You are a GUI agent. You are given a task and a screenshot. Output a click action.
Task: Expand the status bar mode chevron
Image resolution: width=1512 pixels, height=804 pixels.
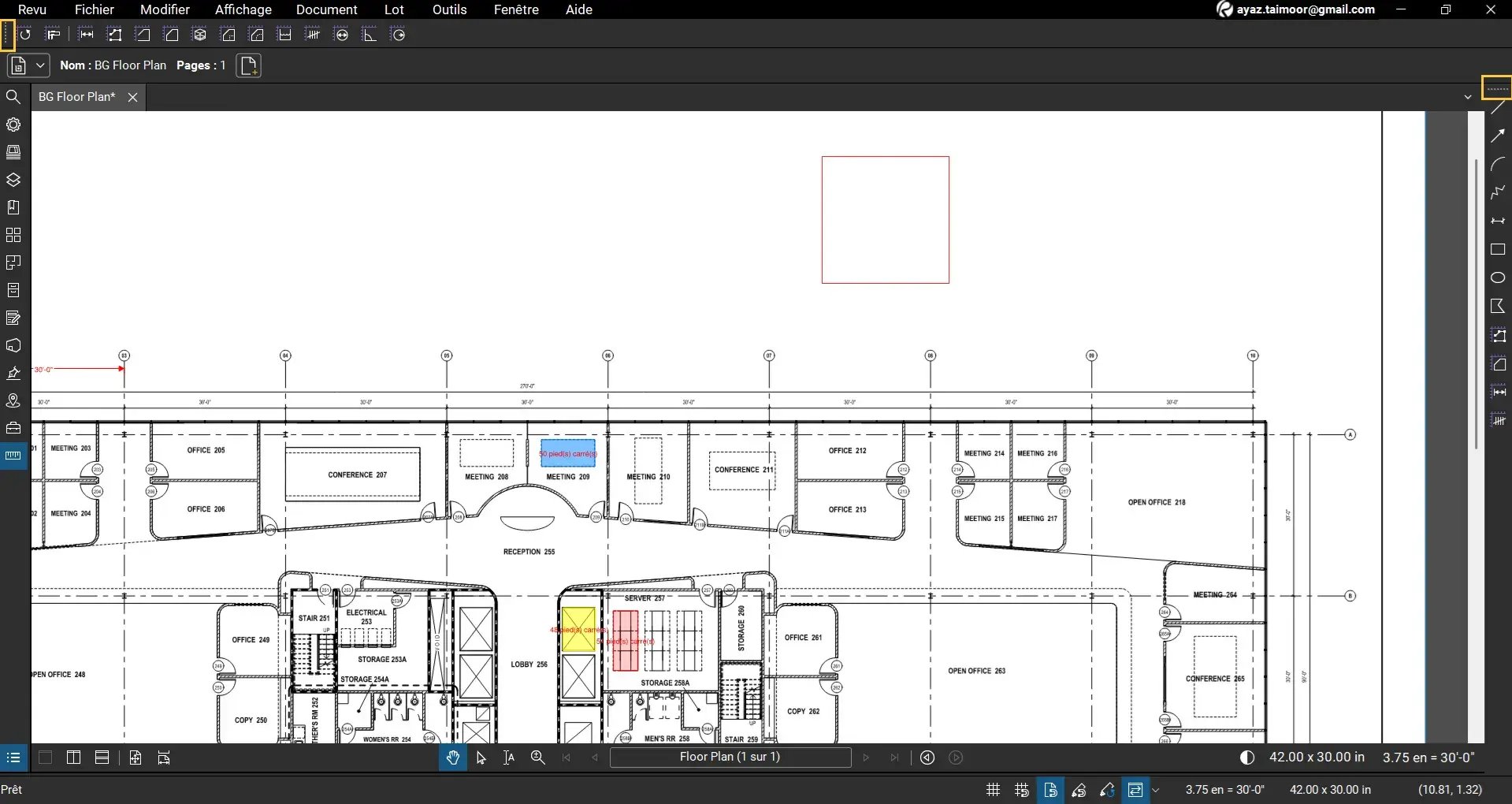1156,789
